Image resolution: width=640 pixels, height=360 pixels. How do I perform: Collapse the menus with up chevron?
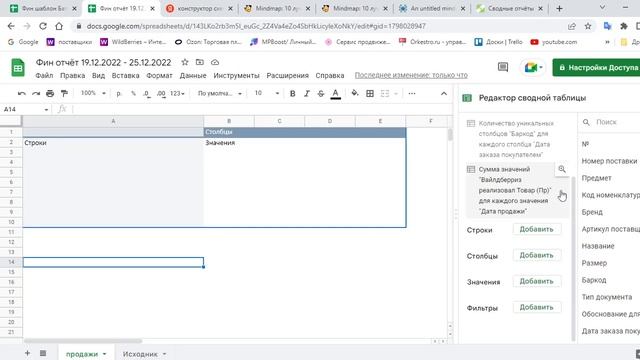coord(444,93)
